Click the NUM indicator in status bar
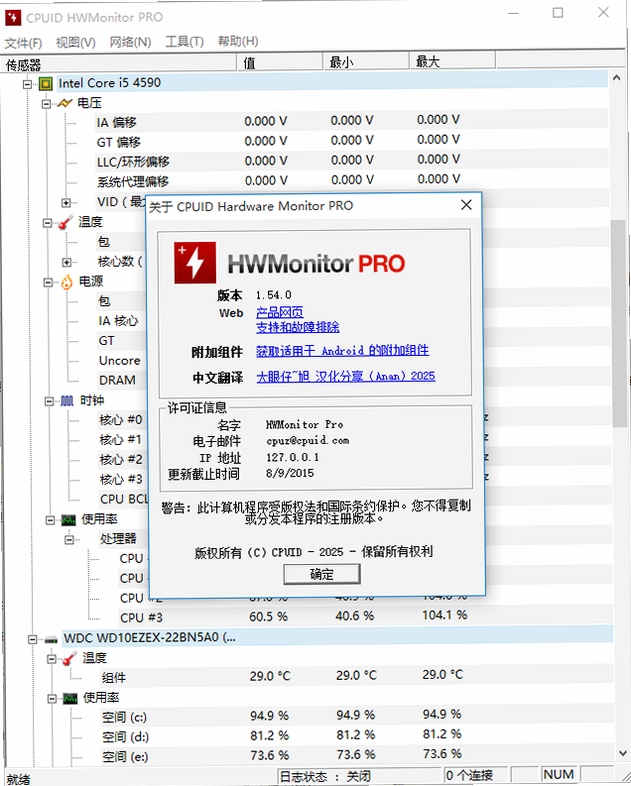The height and width of the screenshot is (786, 631). tap(559, 774)
